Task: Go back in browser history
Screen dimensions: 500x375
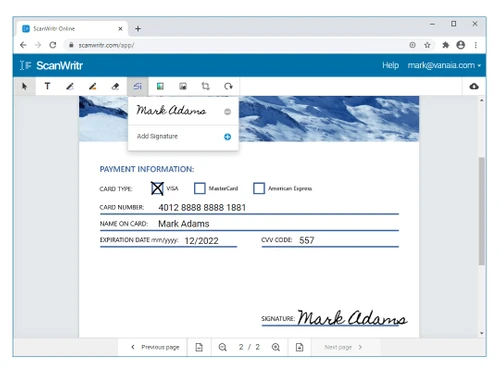Action: [23, 45]
